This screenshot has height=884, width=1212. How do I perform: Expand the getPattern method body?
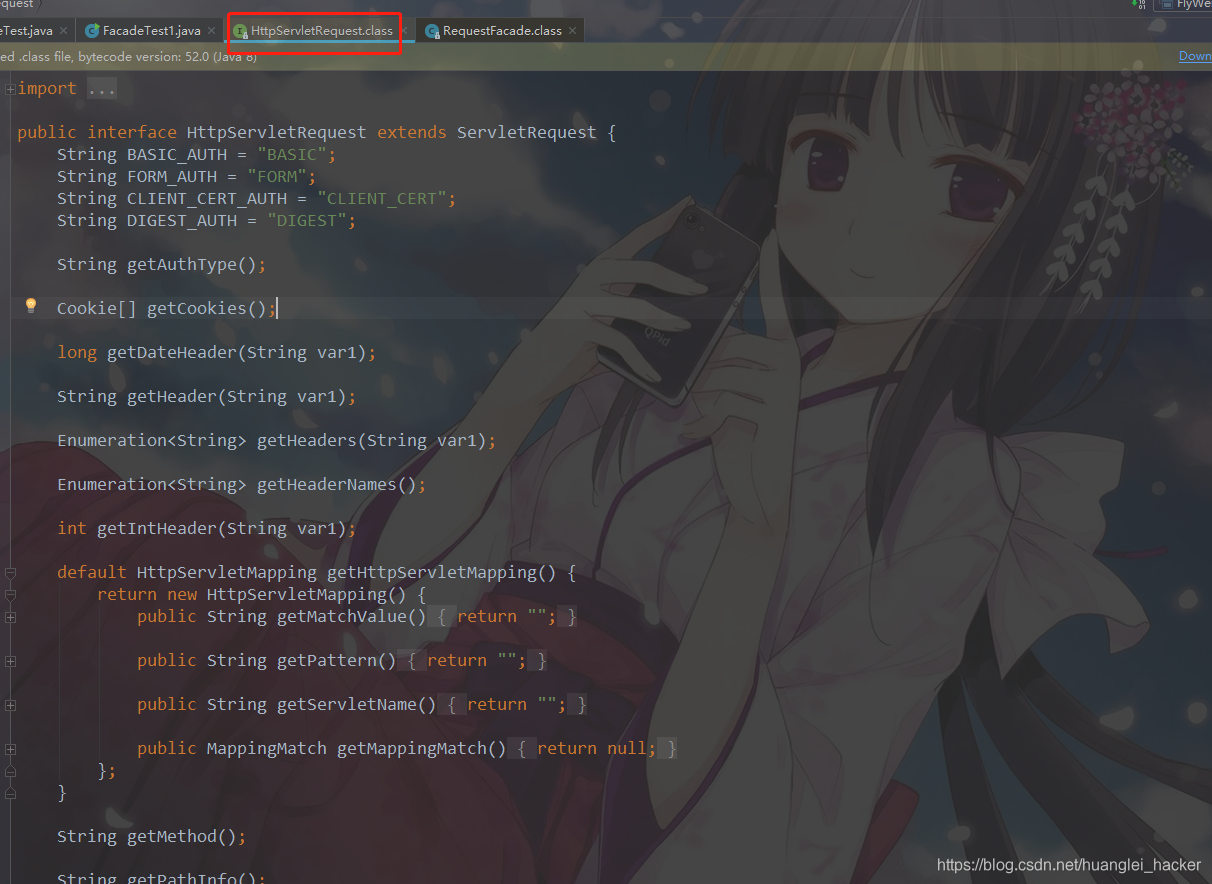point(10,661)
